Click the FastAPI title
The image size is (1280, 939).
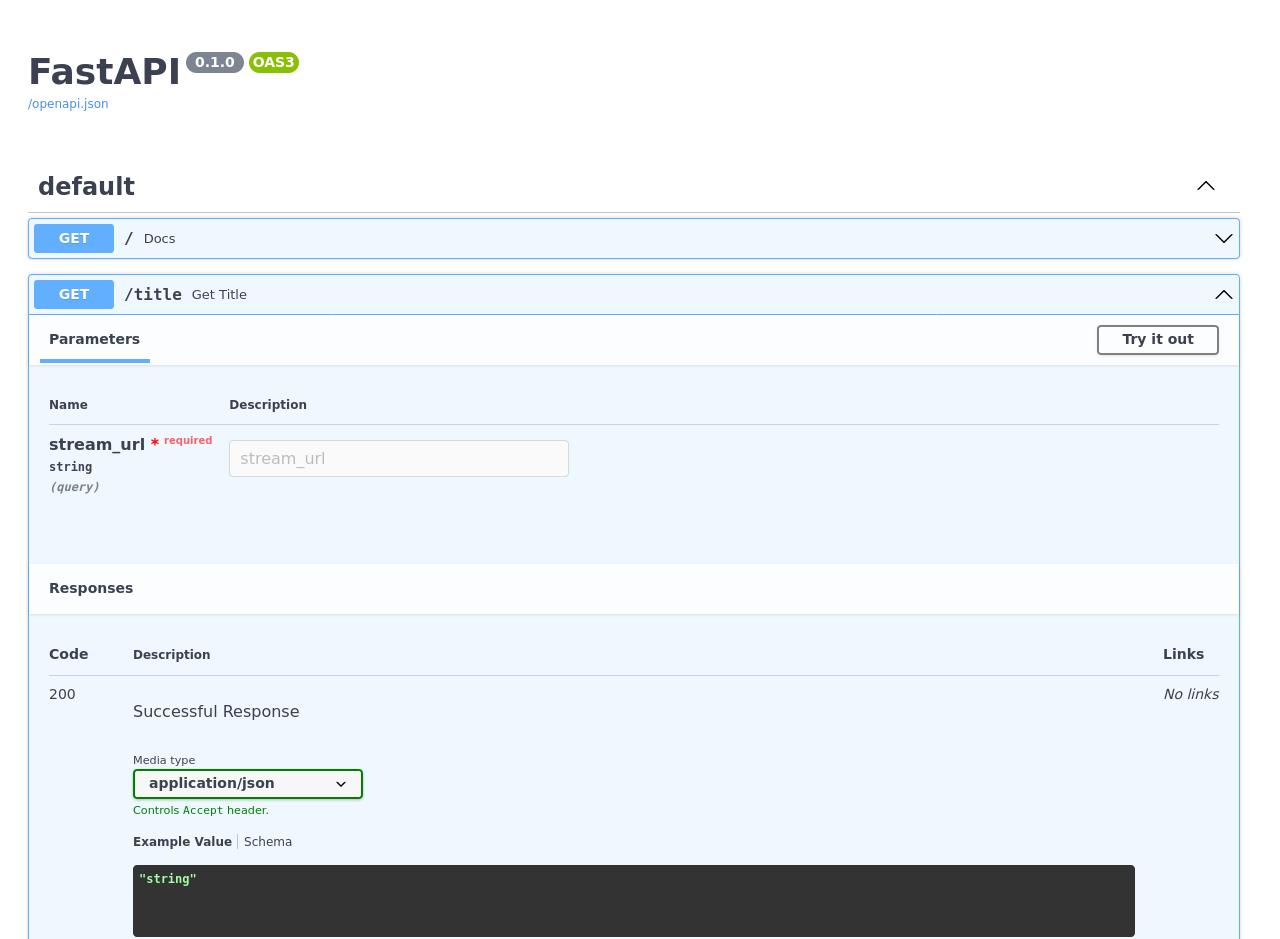[x=104, y=72]
